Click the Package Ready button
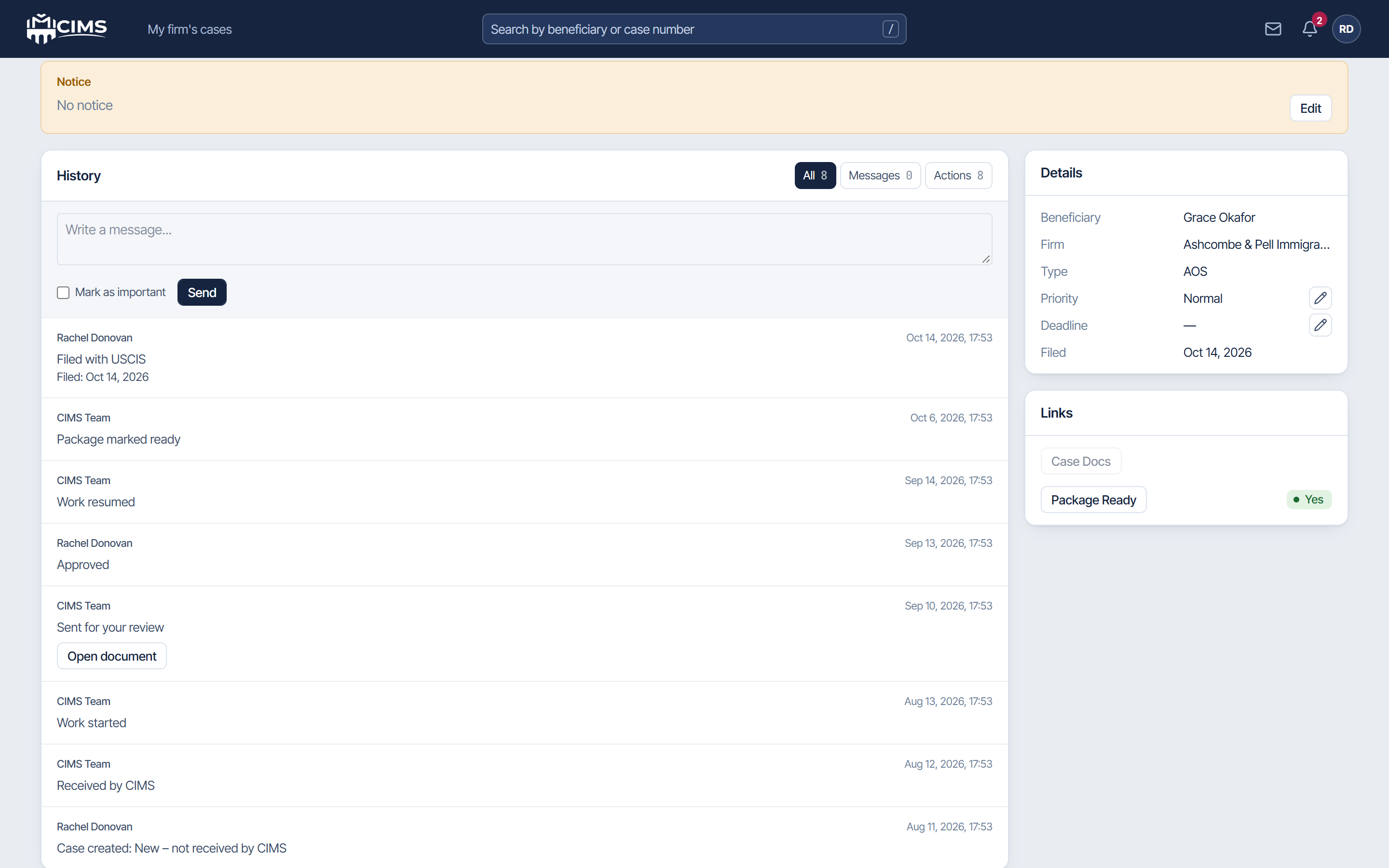This screenshot has width=1389, height=868. pyautogui.click(x=1093, y=500)
